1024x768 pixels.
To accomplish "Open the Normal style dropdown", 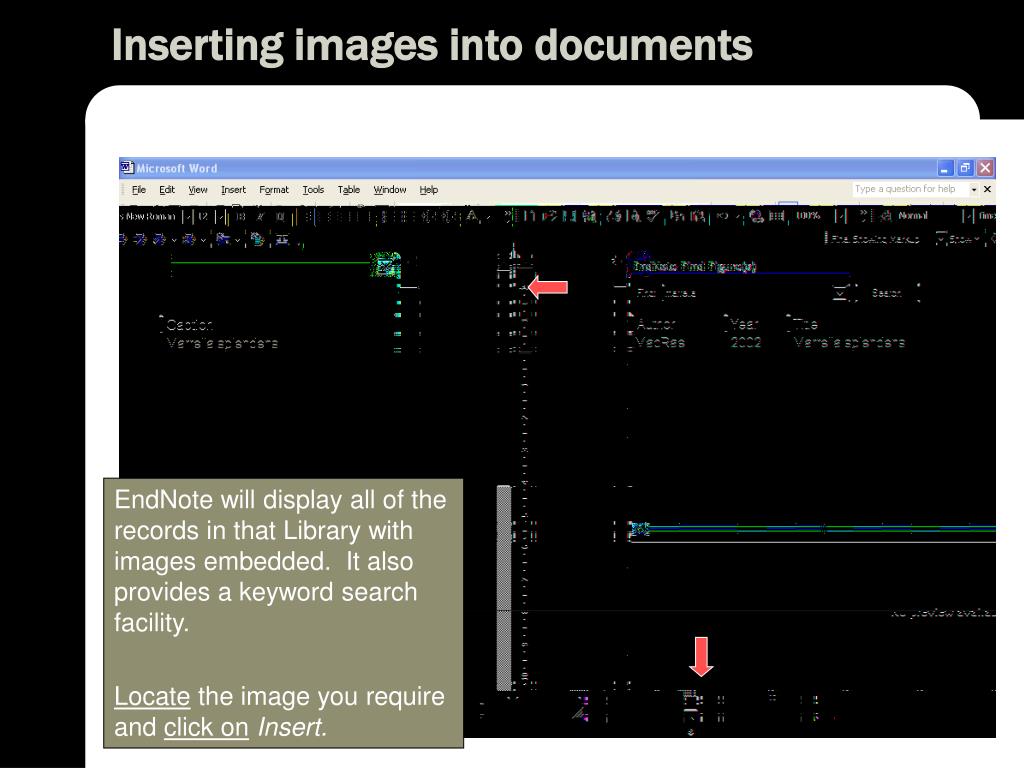I will [x=968, y=216].
